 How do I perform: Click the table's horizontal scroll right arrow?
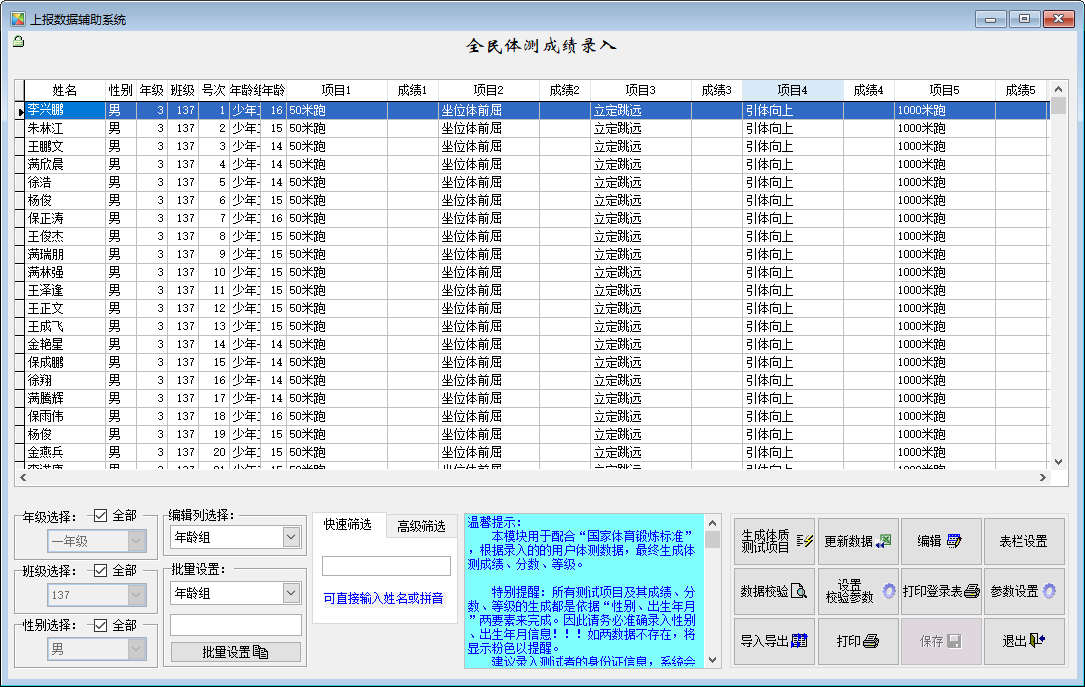pyautogui.click(x=1042, y=477)
